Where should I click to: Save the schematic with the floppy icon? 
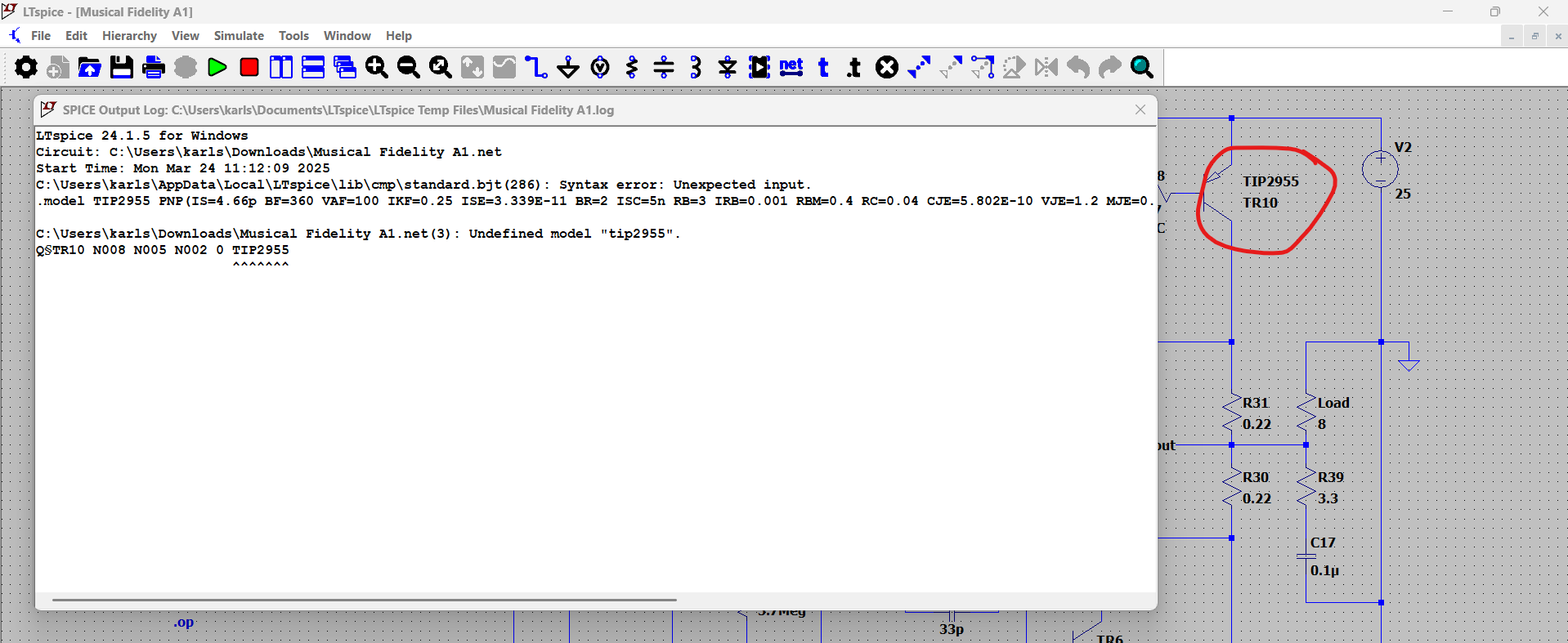point(122,67)
